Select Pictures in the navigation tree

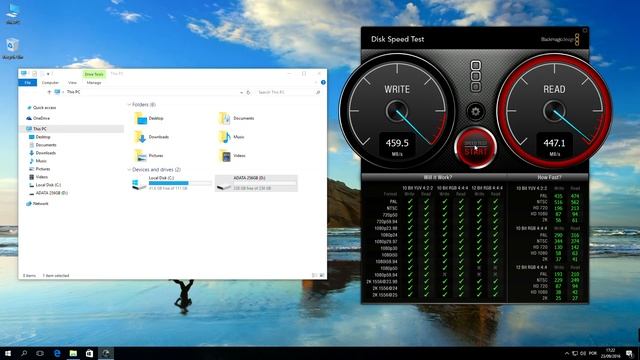42,169
